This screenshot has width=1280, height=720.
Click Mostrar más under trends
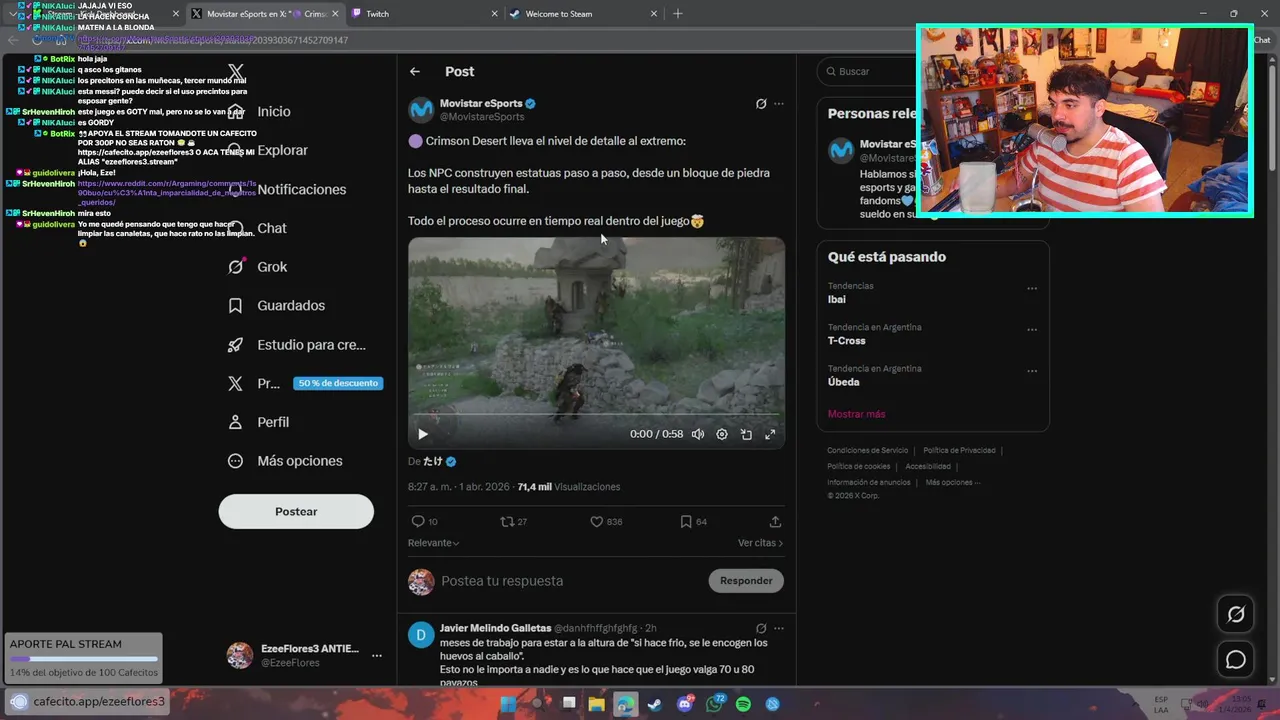click(856, 414)
